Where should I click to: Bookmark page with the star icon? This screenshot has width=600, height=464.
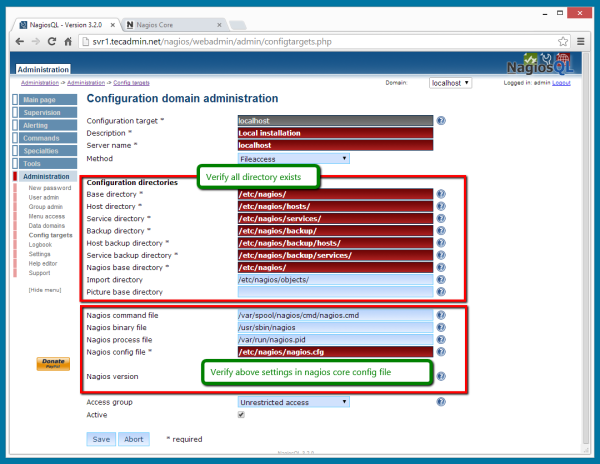565,41
